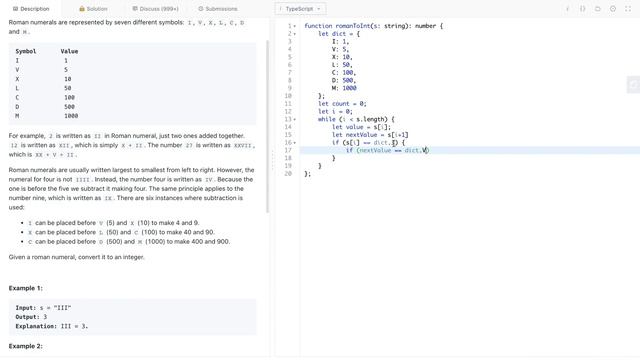The width and height of the screenshot is (640, 360).
Task: Click the editor info icon
Action: [567, 9]
